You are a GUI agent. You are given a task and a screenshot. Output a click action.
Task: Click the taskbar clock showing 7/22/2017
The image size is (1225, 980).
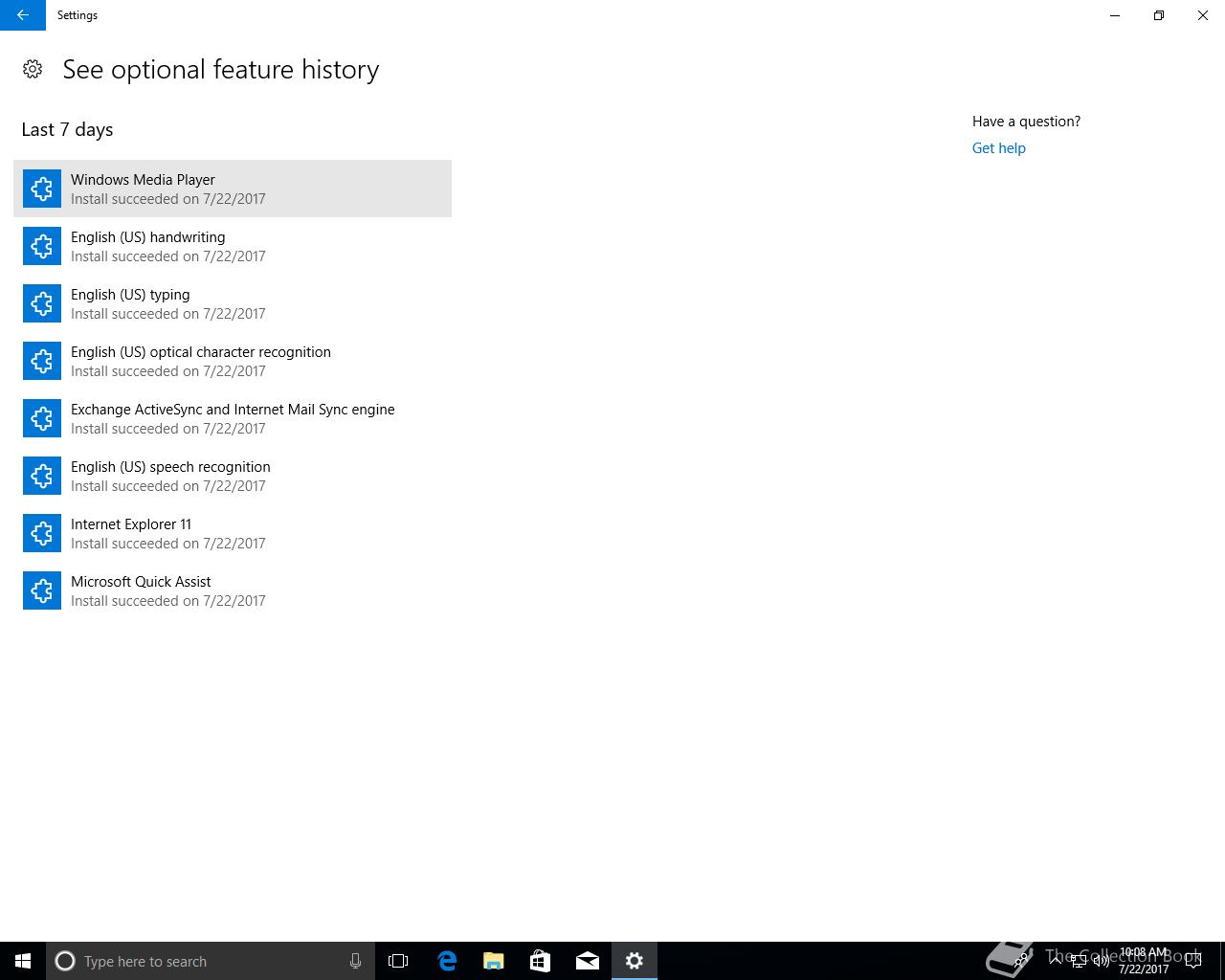tap(1144, 961)
